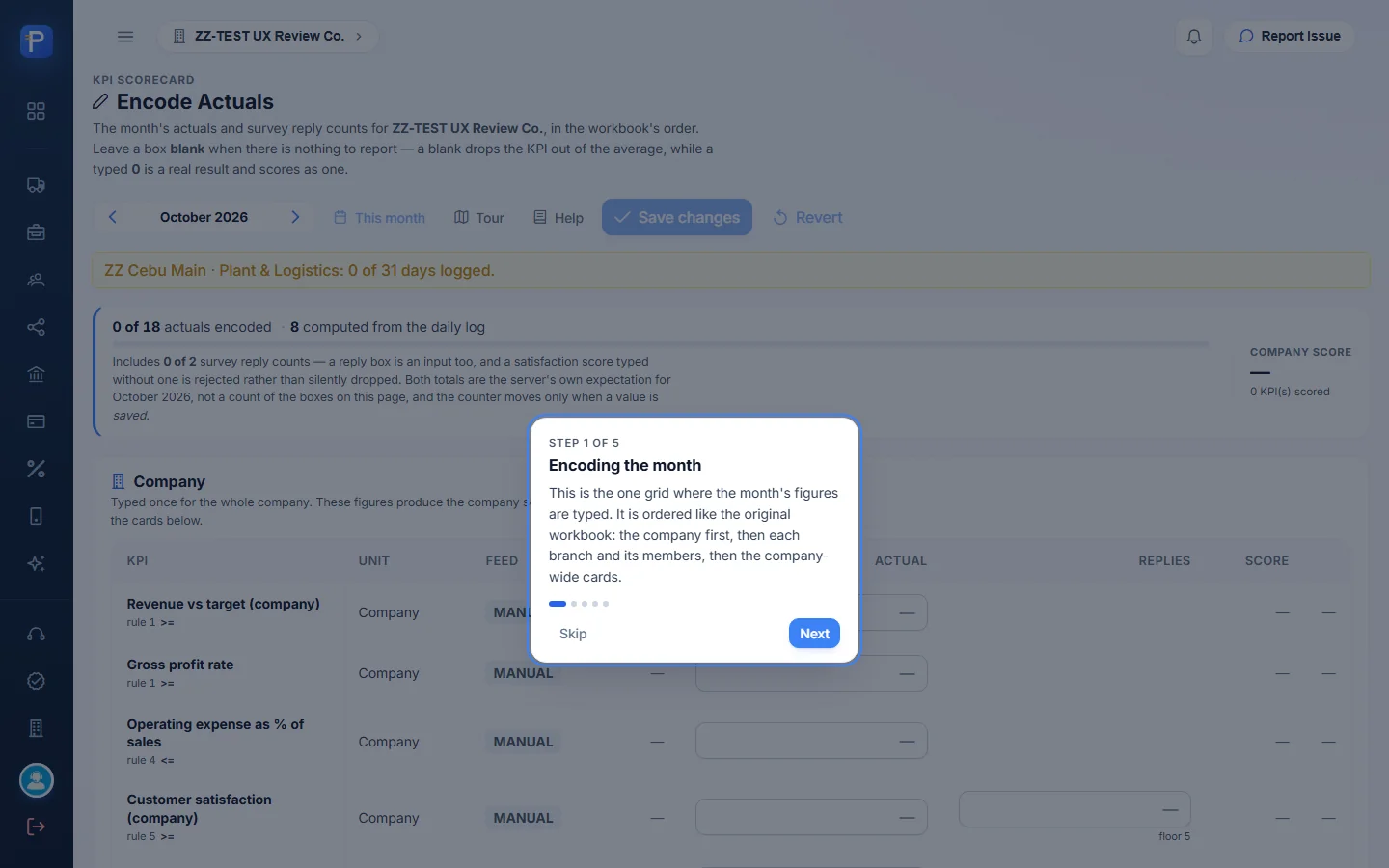Jump to This month

click(379, 218)
